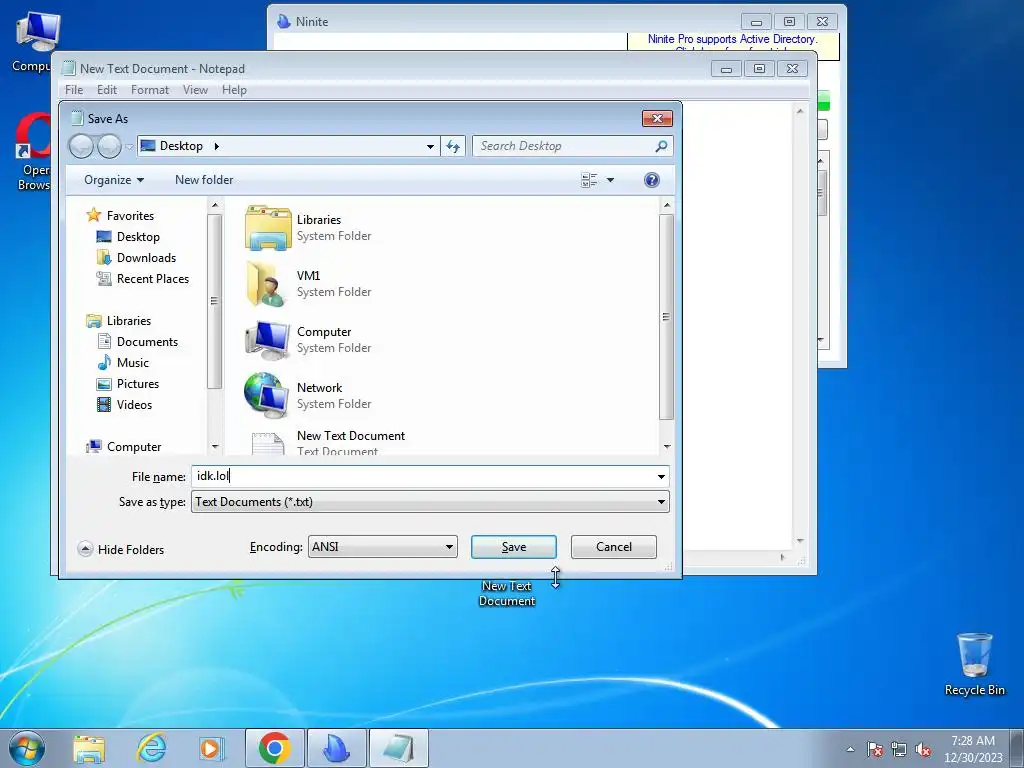Show hidden tray icons arrow

point(850,749)
